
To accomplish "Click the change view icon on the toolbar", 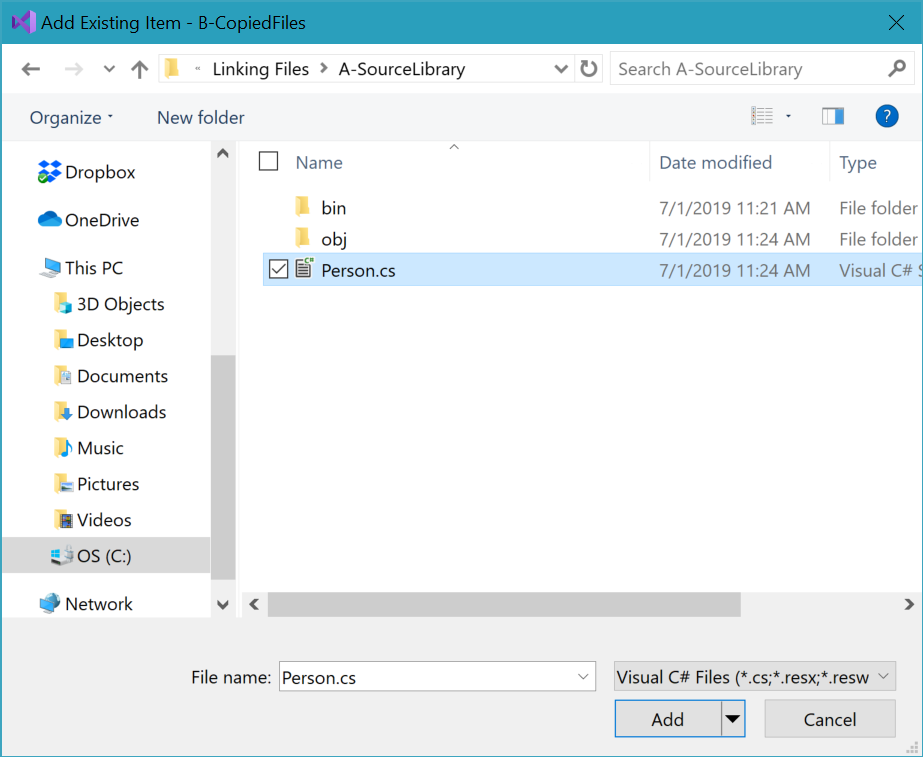I will point(765,115).
